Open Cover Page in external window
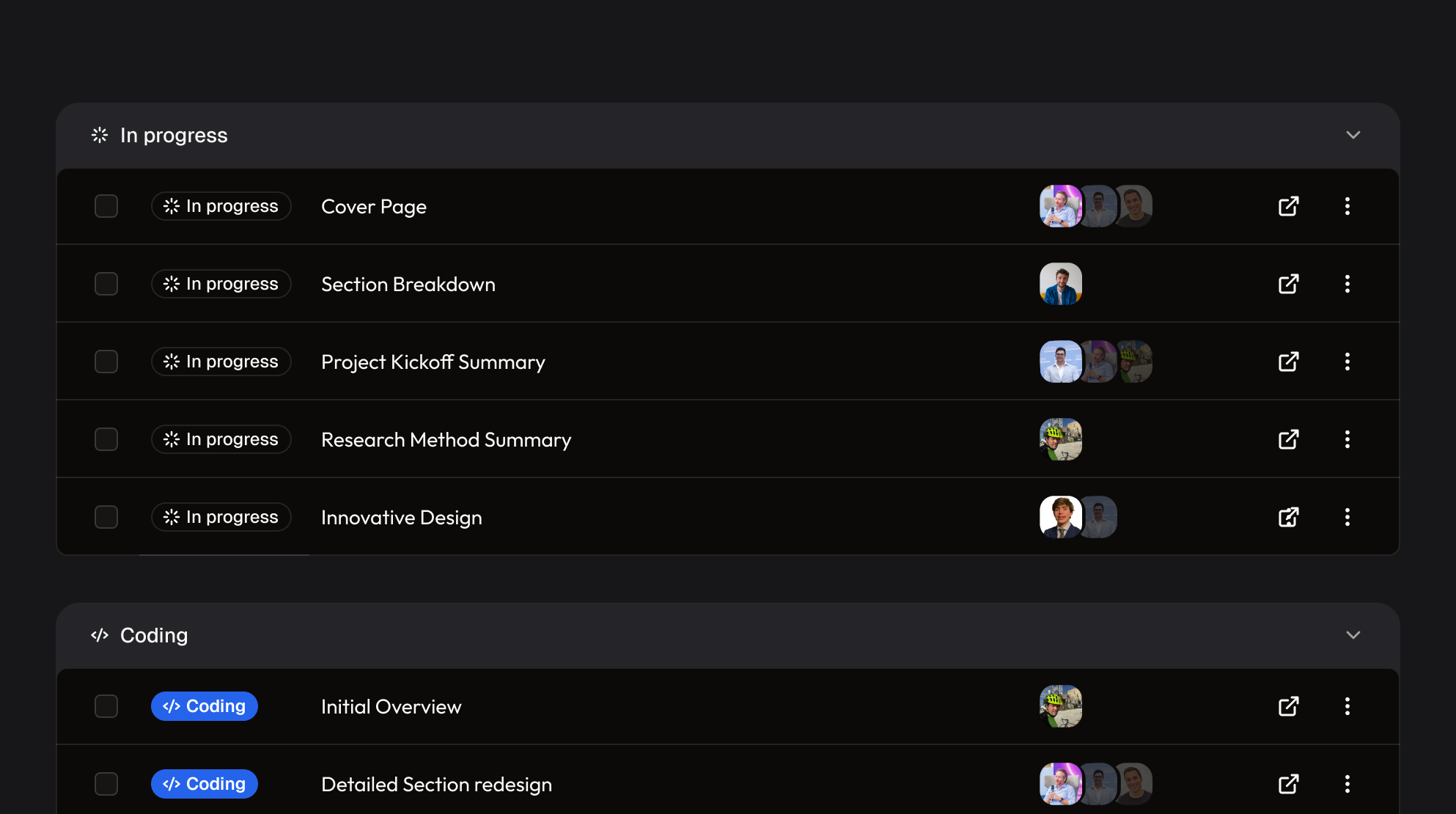1456x814 pixels. point(1289,206)
